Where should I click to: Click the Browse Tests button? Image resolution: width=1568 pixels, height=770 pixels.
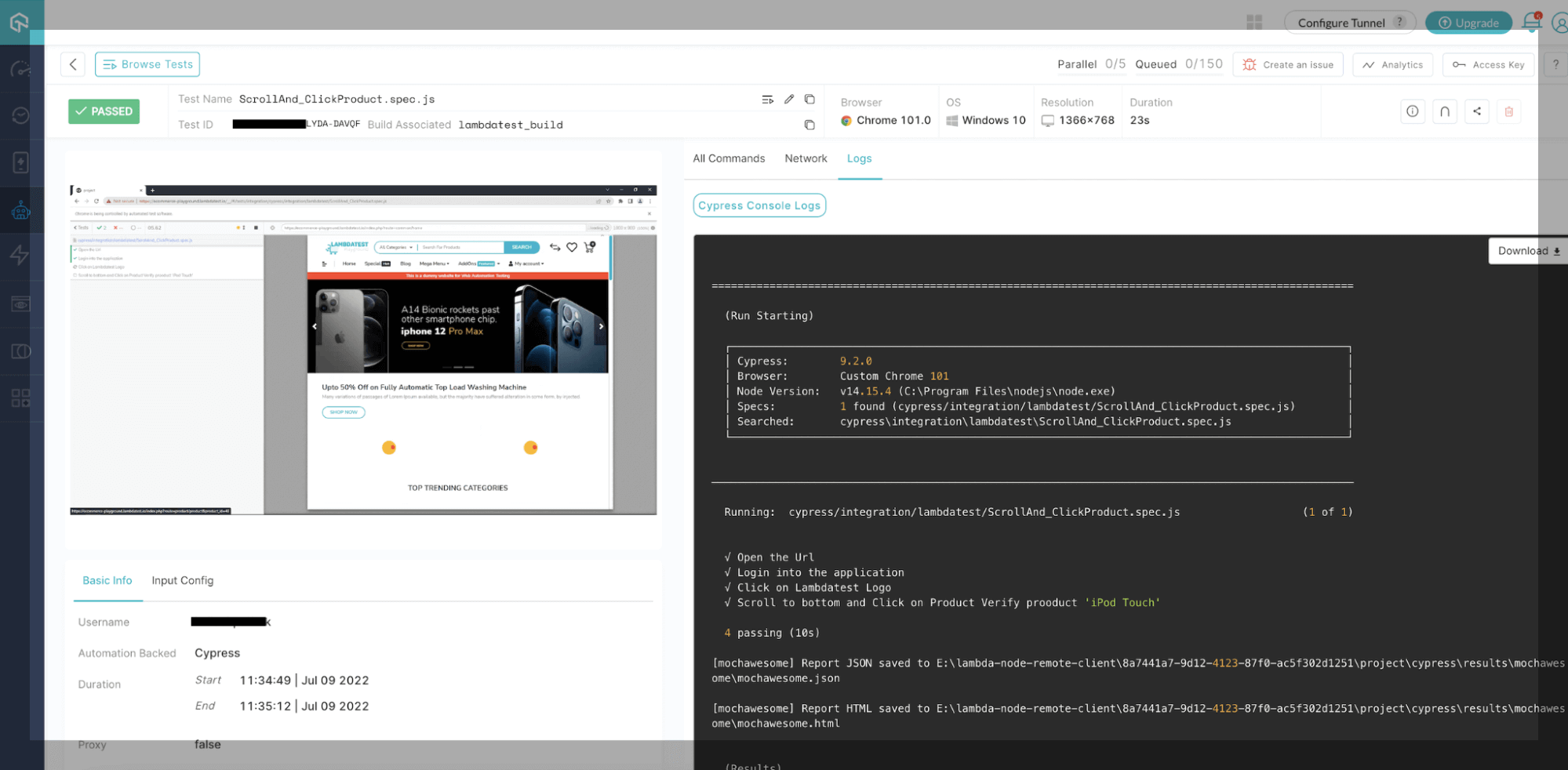point(147,64)
